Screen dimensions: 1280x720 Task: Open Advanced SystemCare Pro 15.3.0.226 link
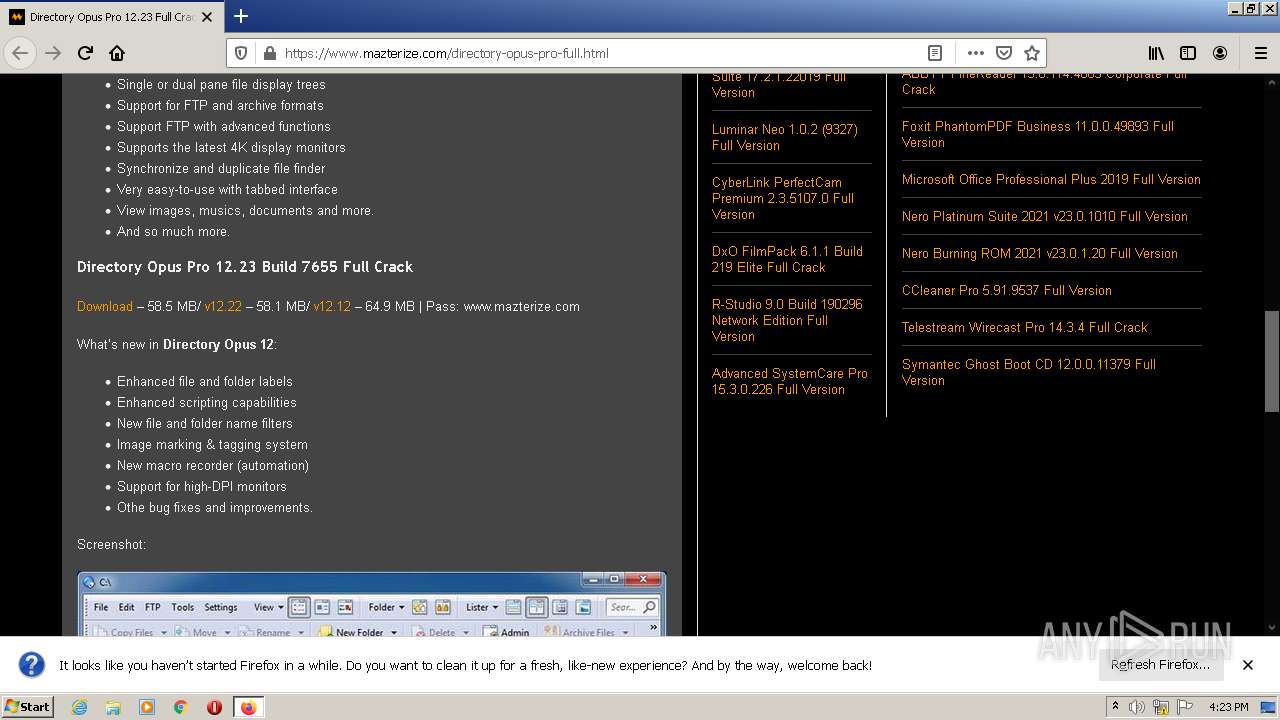[790, 381]
